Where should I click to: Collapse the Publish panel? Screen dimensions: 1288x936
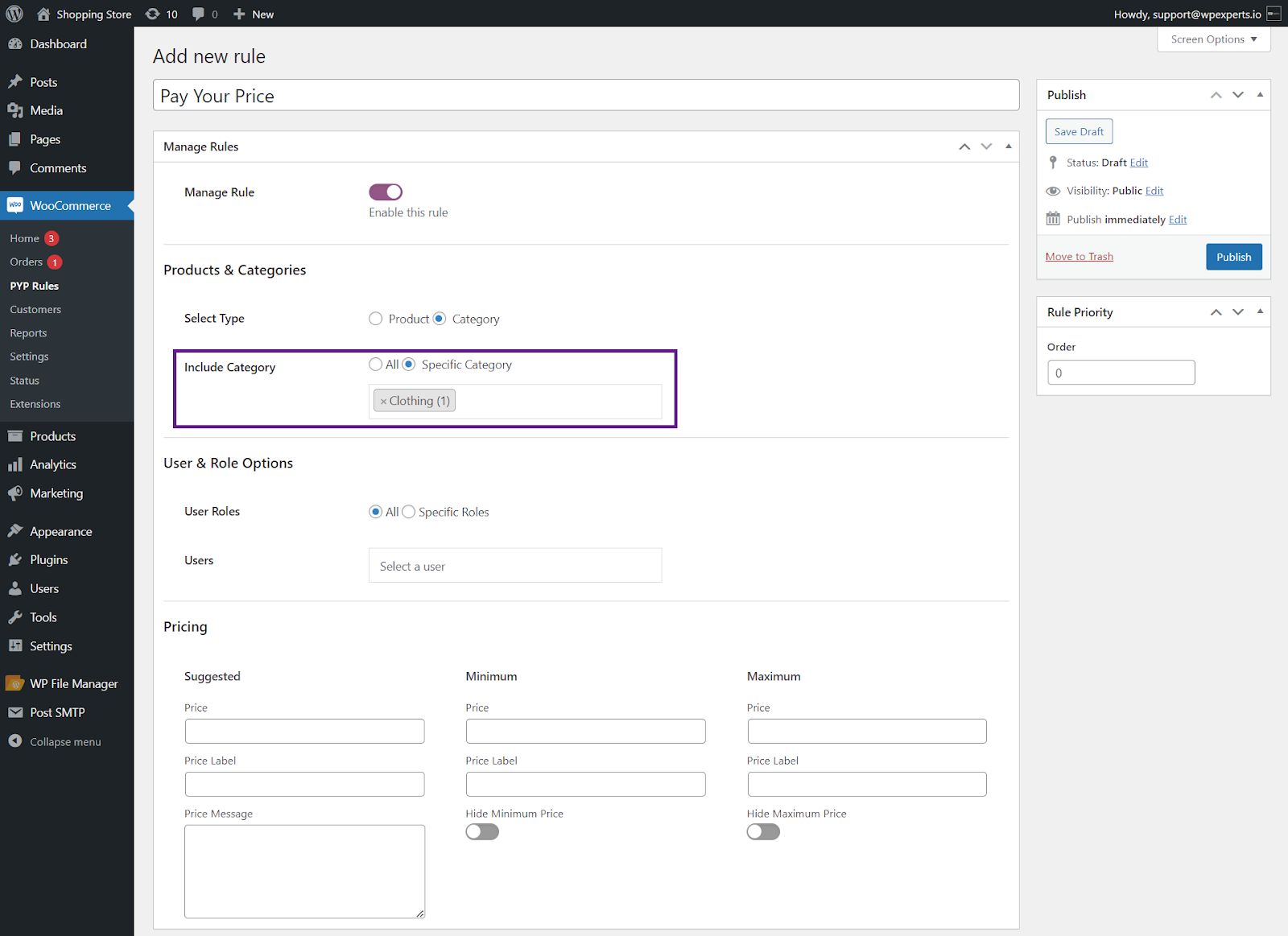point(1260,95)
